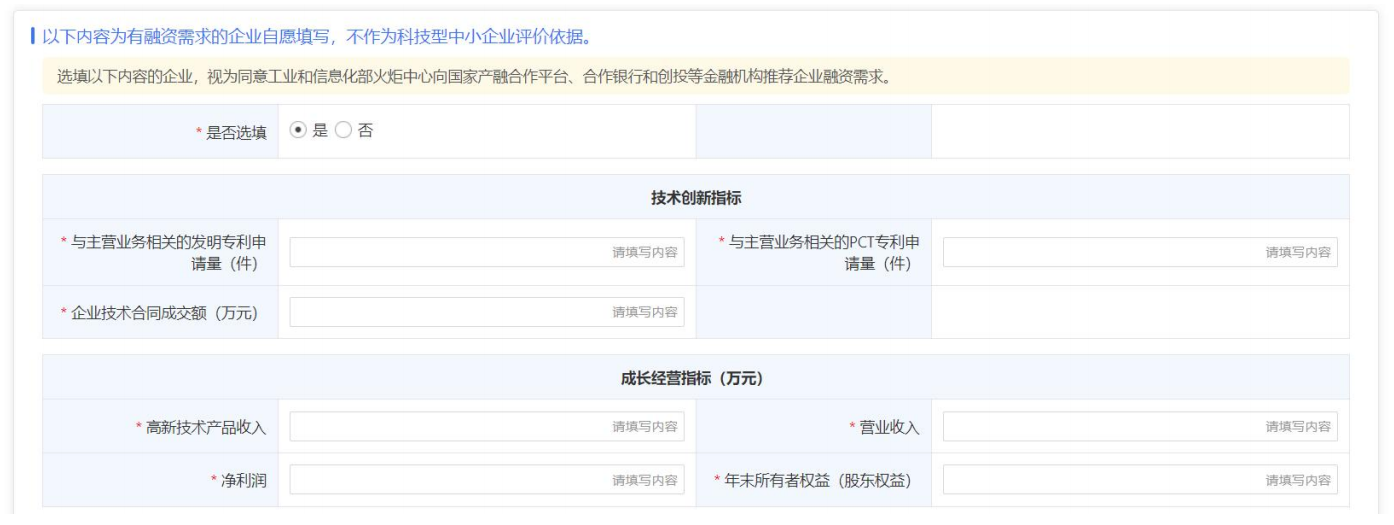
Task: Click the 营业收入 input field
Action: point(1140,427)
